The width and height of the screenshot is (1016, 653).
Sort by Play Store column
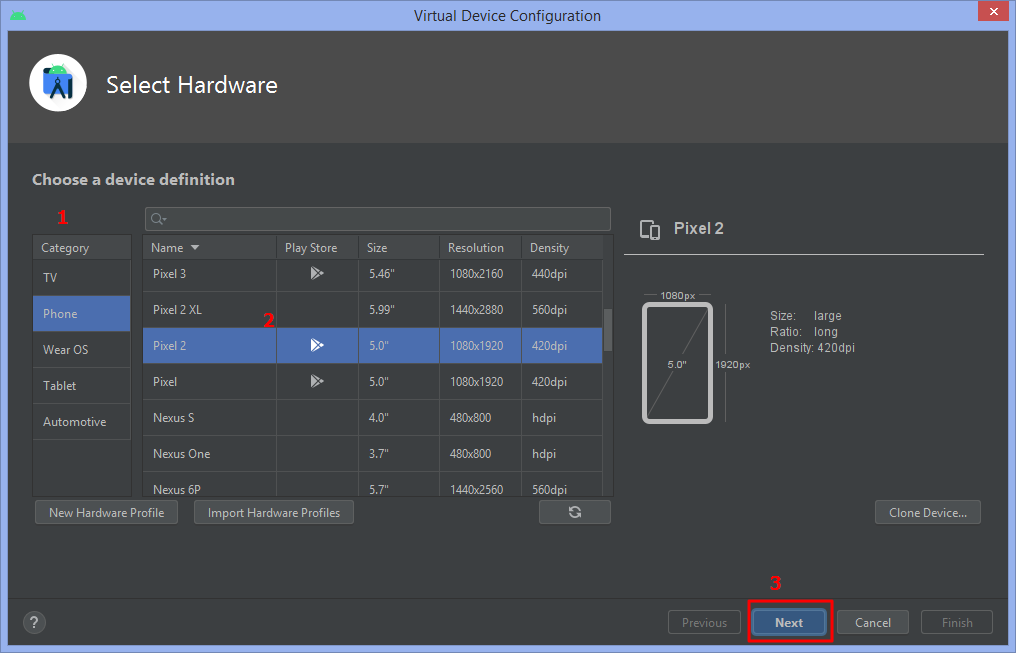tap(318, 247)
